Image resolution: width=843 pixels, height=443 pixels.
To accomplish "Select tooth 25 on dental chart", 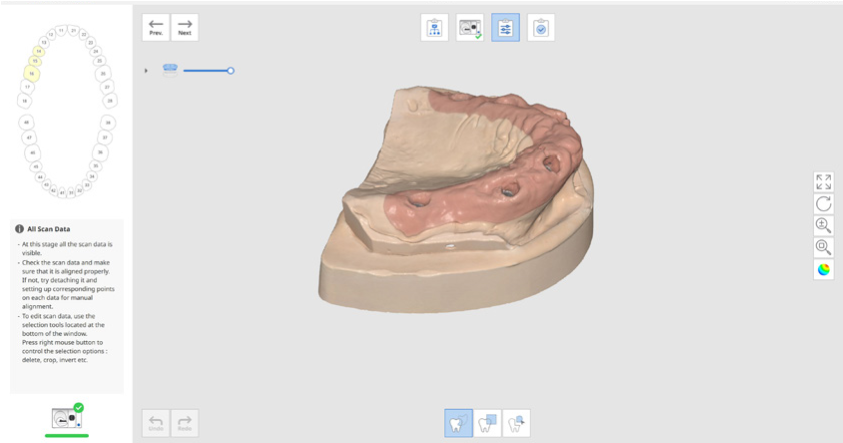I will [99, 61].
